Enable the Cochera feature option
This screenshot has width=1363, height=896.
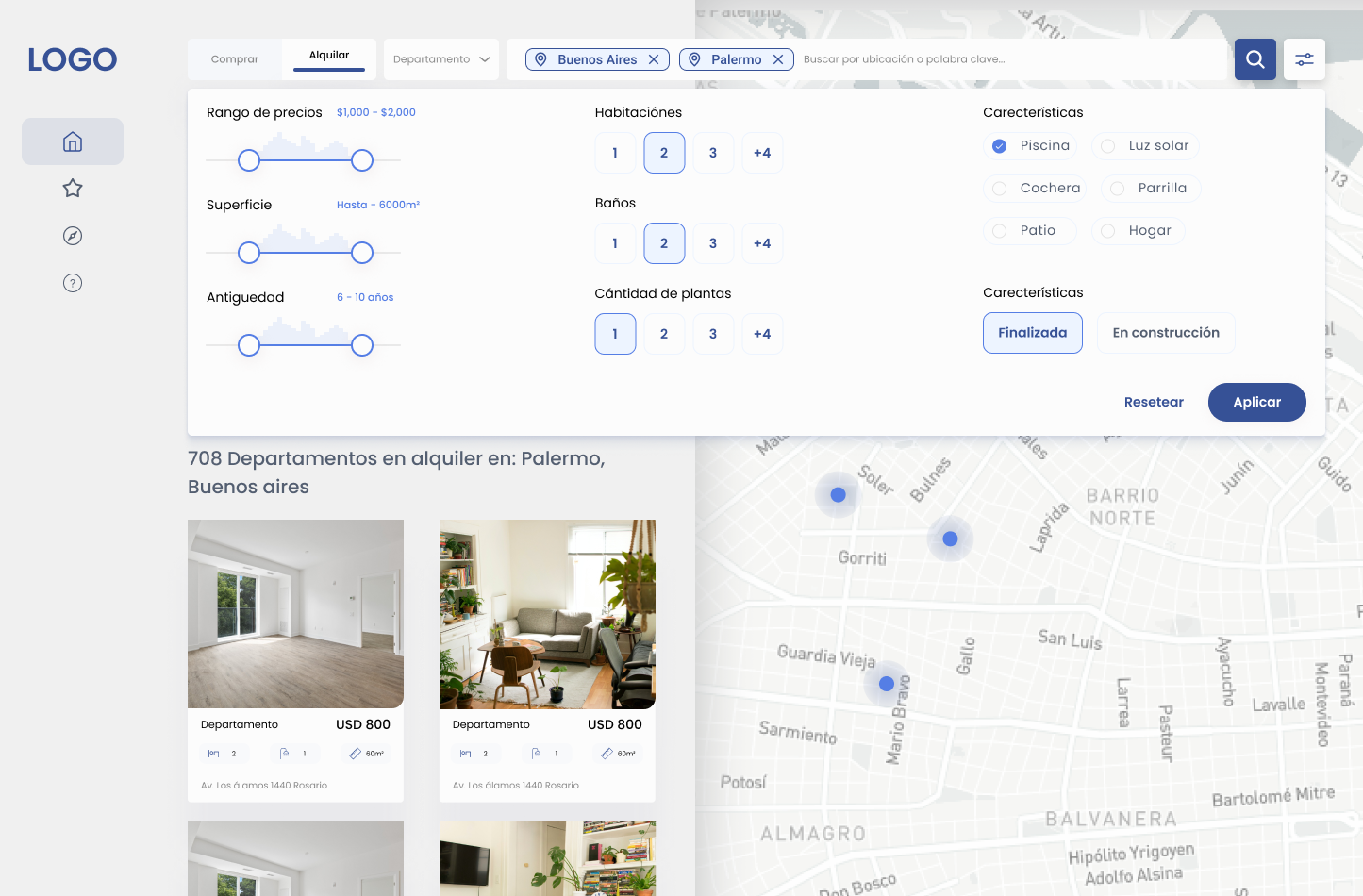[1000, 189]
